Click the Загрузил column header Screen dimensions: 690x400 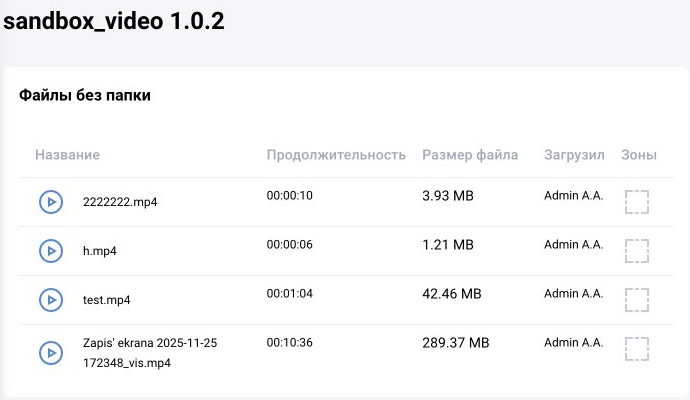click(574, 155)
